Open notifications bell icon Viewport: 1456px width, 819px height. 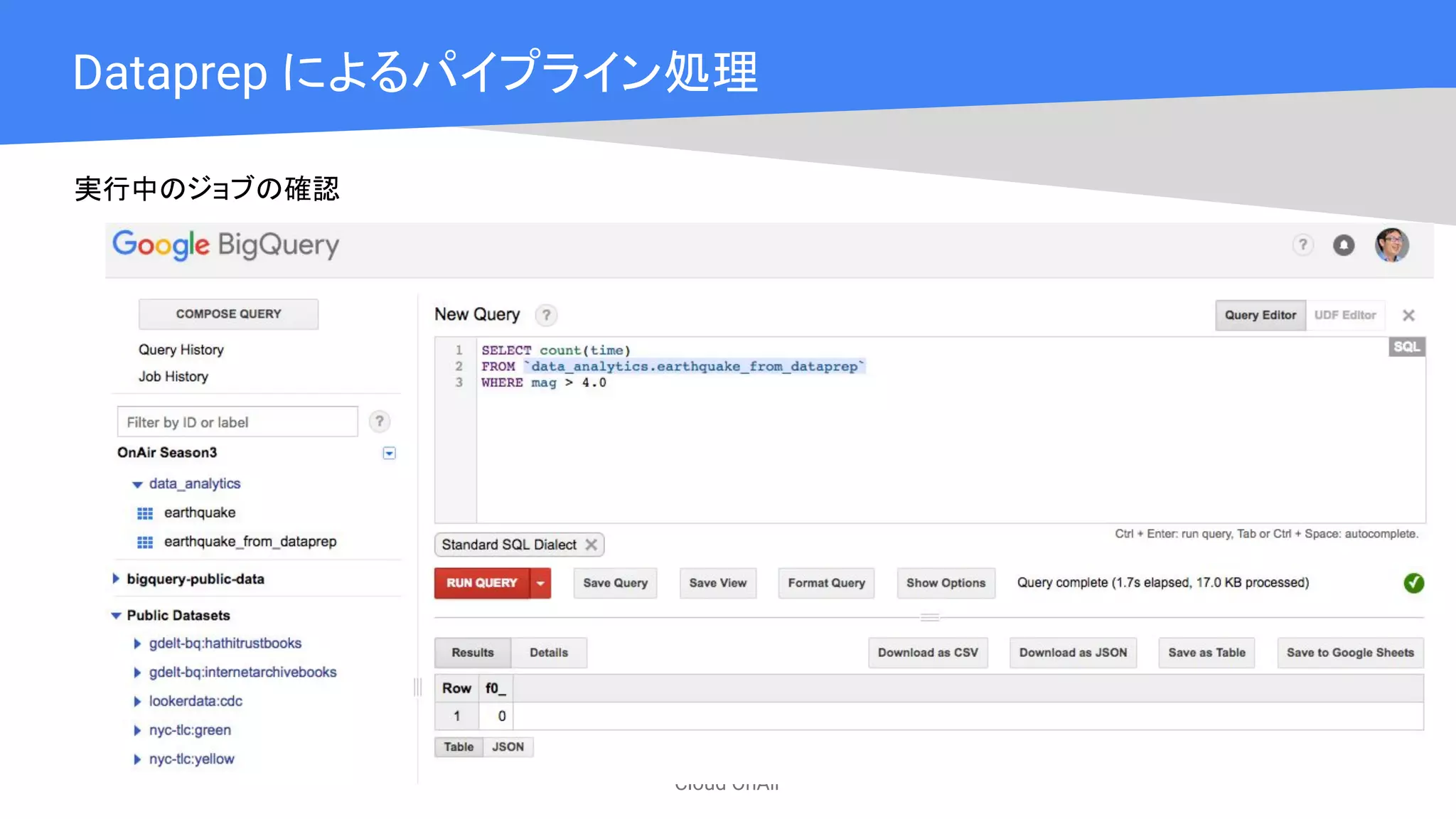pos(1344,245)
